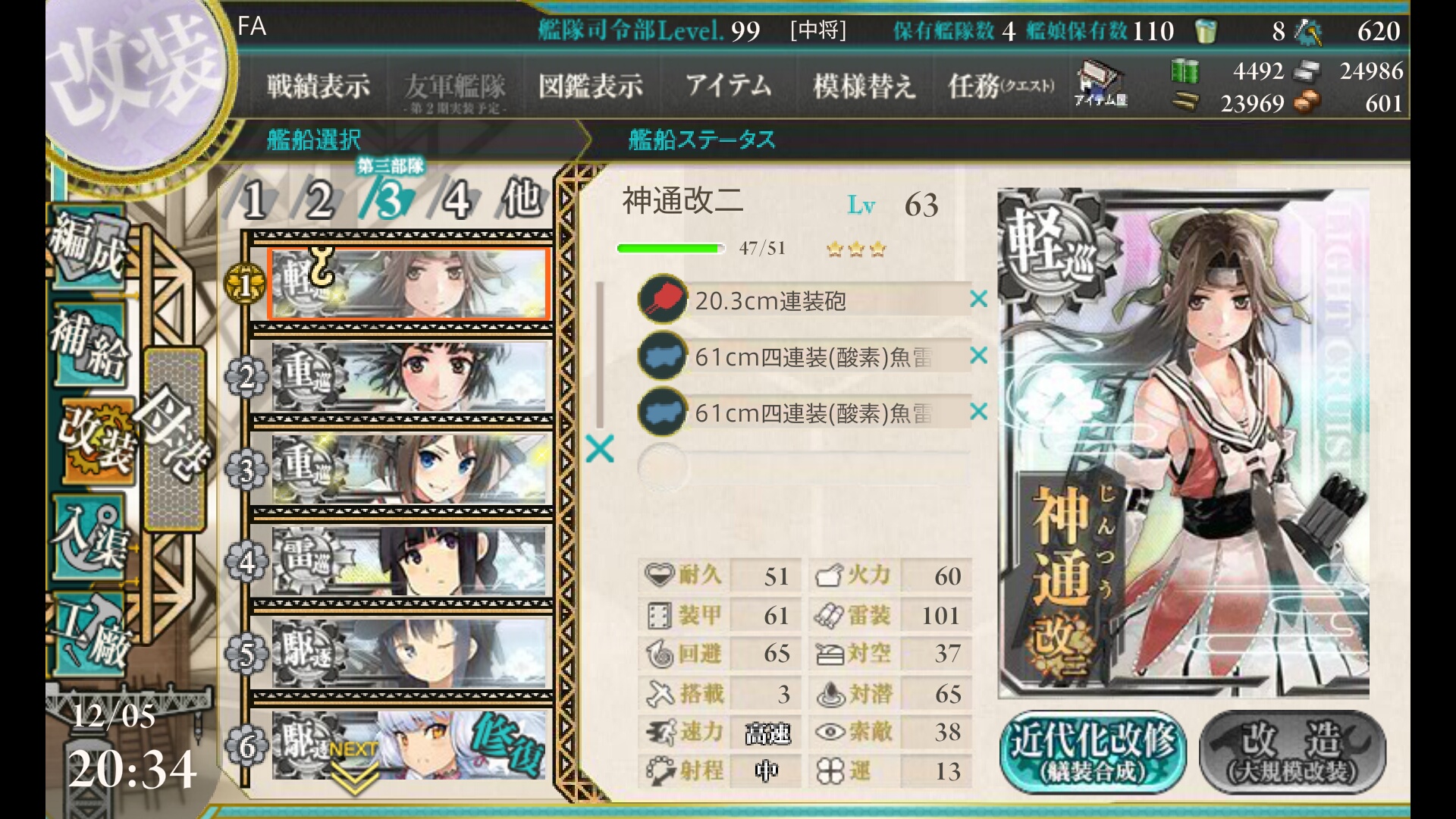Open the 任務(クエスト) quest menu
This screenshot has height=819, width=1456.
coord(1001,86)
